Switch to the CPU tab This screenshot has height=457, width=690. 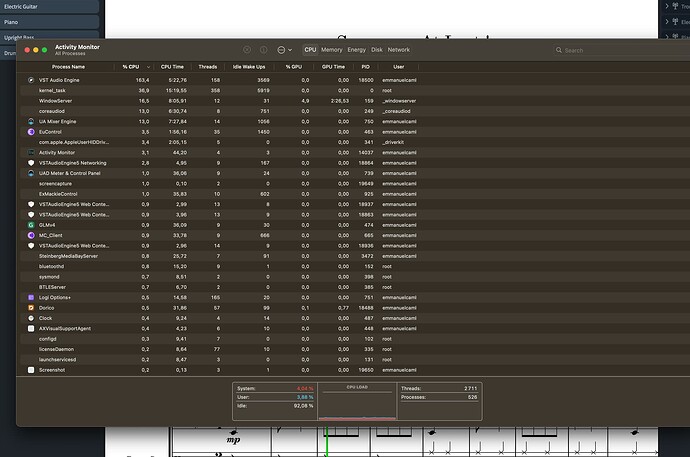click(x=310, y=50)
